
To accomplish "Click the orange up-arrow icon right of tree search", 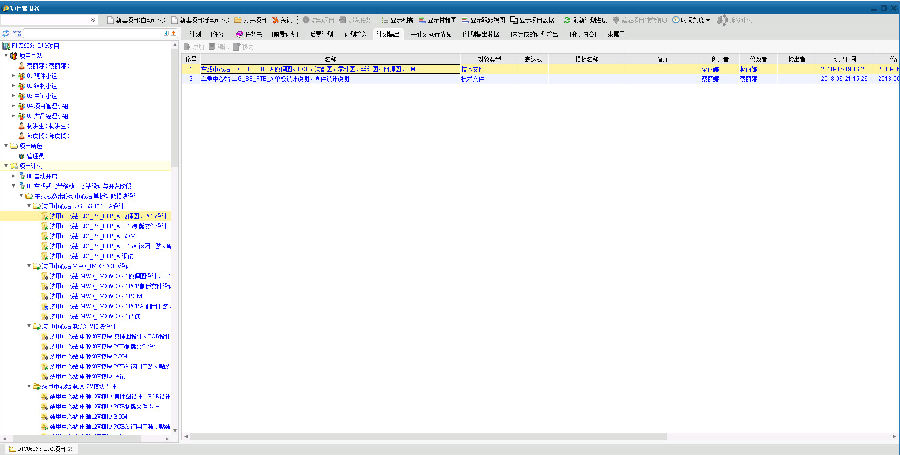I will click(x=173, y=34).
